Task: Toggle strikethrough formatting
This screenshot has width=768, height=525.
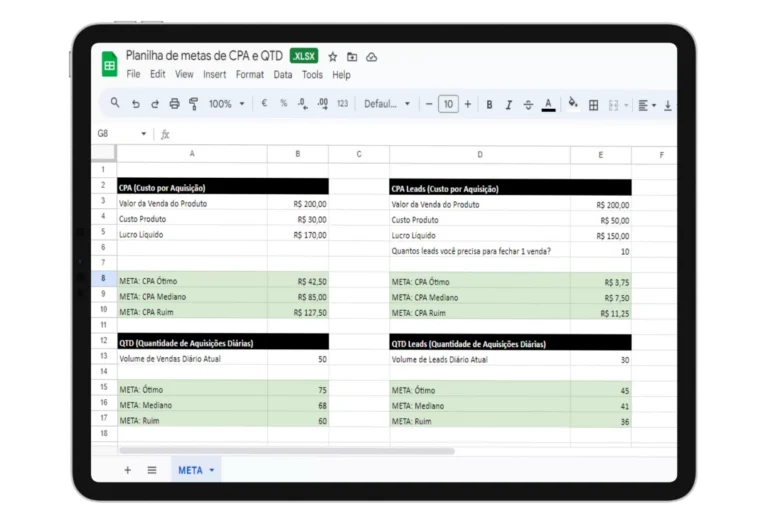Action: (x=528, y=104)
